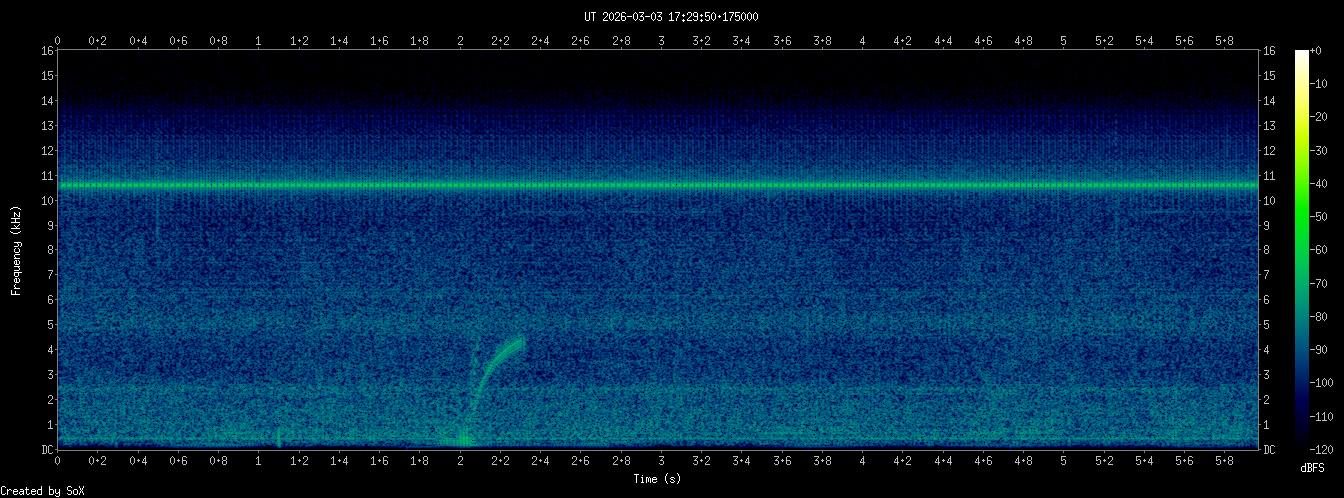Viewport: 1344px width, 498px height.
Task: Click the "Time (s)" axis label
Action: (x=660, y=479)
